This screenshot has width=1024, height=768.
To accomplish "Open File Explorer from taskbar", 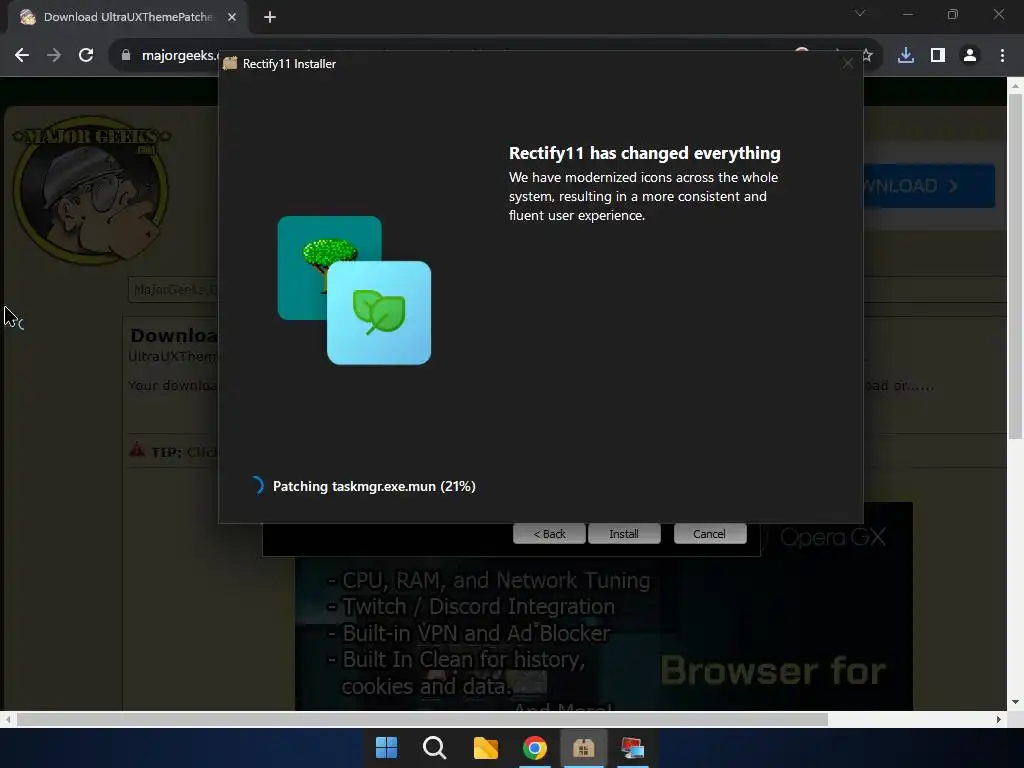I will click(485, 748).
